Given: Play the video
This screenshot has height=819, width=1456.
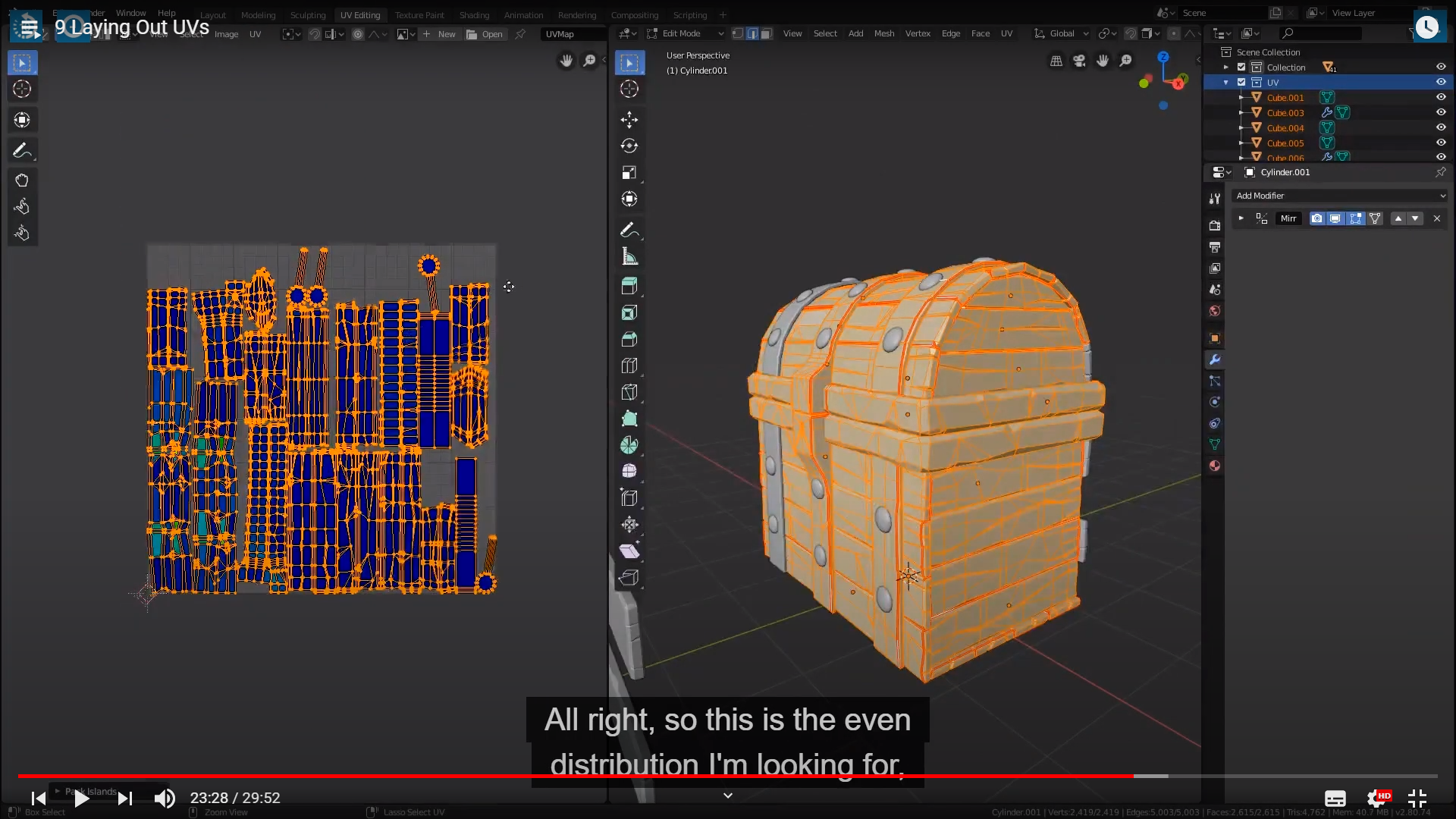Looking at the screenshot, I should tap(81, 798).
